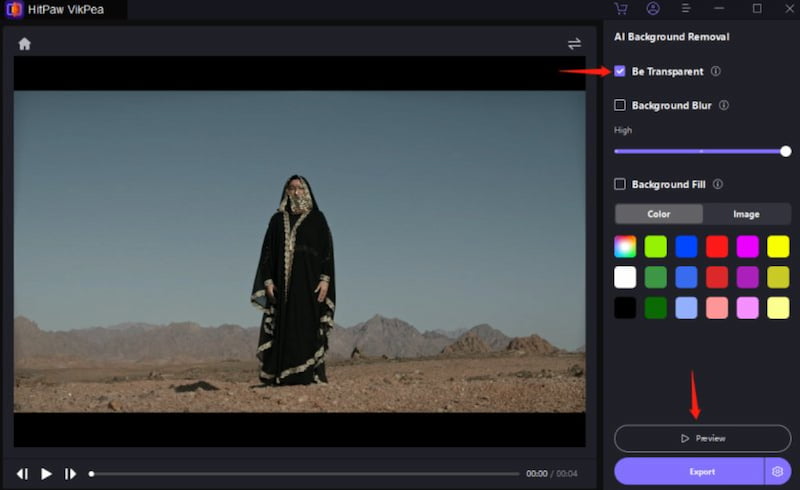Viewport: 800px width, 490px height.
Task: Select the Color tab
Action: point(659,214)
